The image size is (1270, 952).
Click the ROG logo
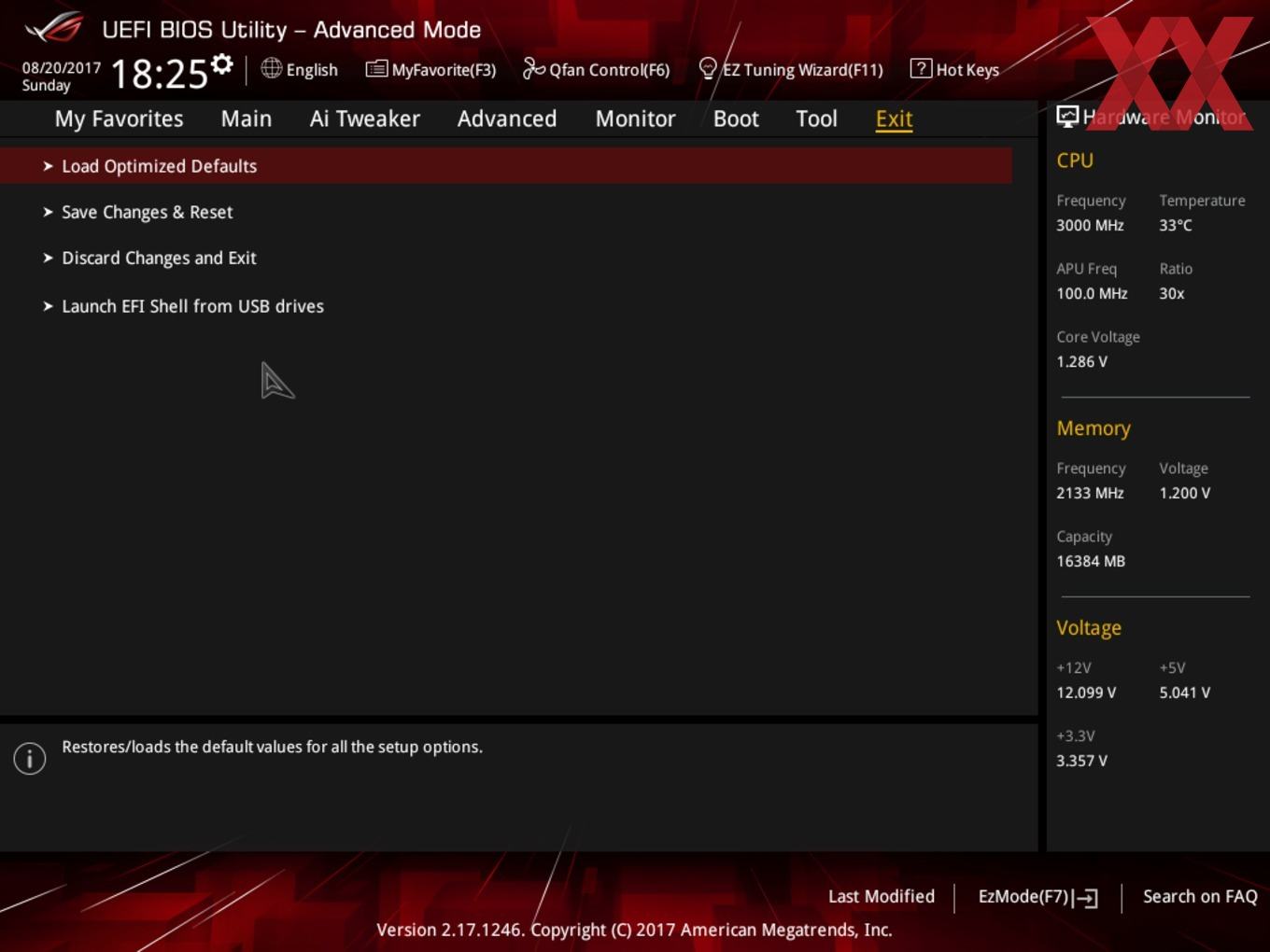click(54, 28)
